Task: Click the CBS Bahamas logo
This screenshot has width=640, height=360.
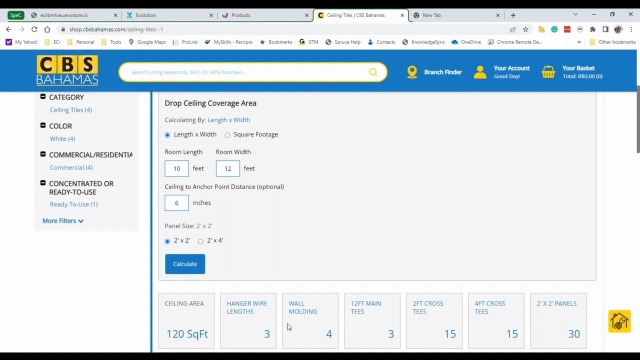Action: click(67, 71)
